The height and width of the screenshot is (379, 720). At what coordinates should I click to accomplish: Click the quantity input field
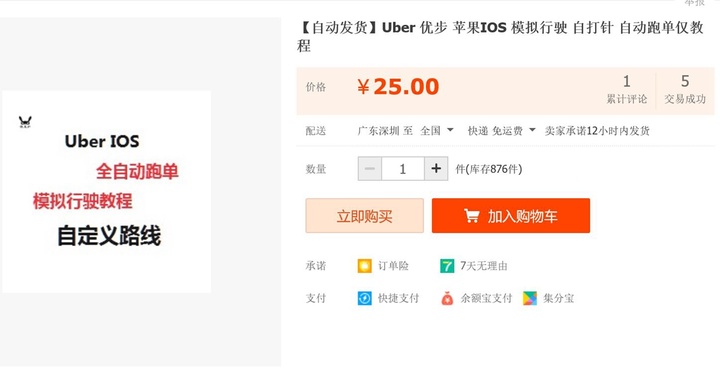tap(403, 169)
